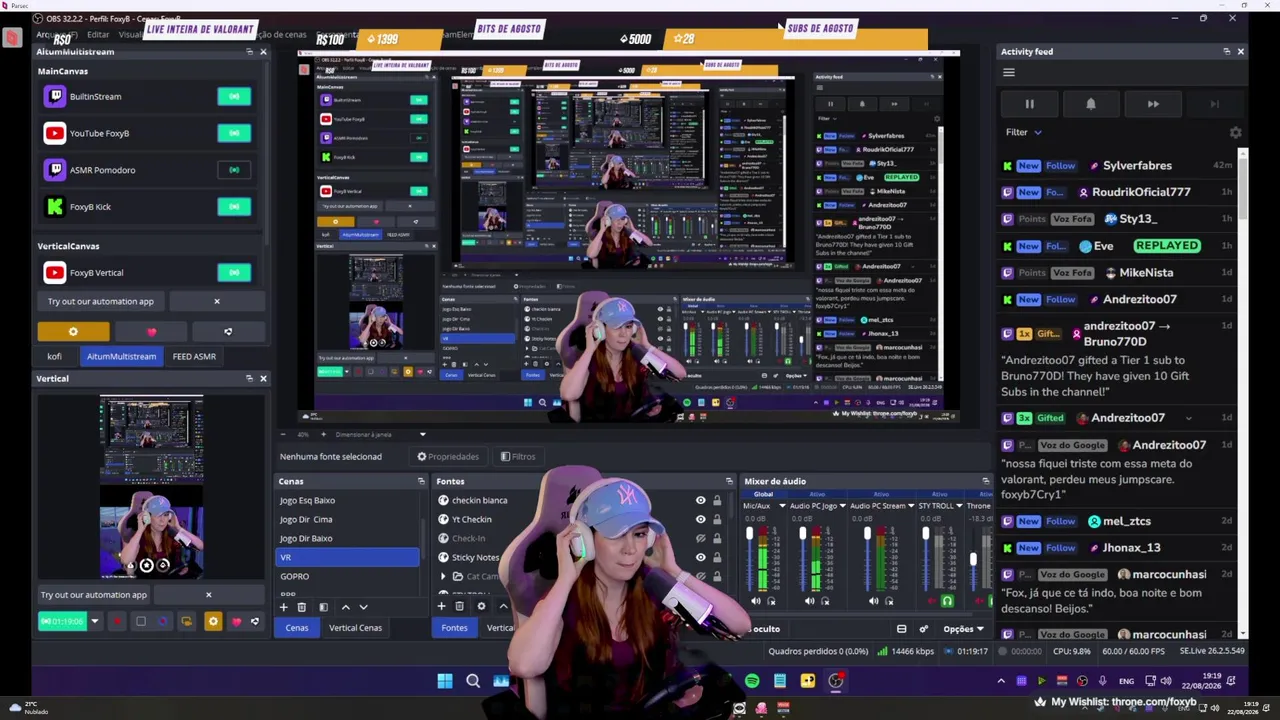Image resolution: width=1280 pixels, height=720 pixels.
Task: Skip current alert in Activity feed
Action: pos(1153,104)
